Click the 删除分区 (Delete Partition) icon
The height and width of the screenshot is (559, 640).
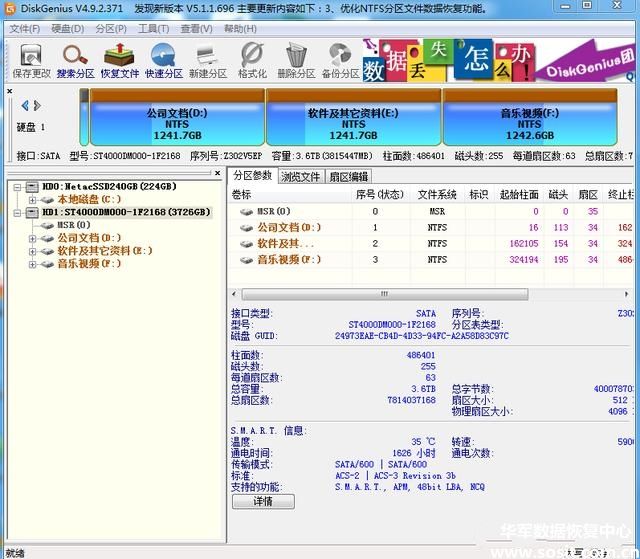coord(296,59)
